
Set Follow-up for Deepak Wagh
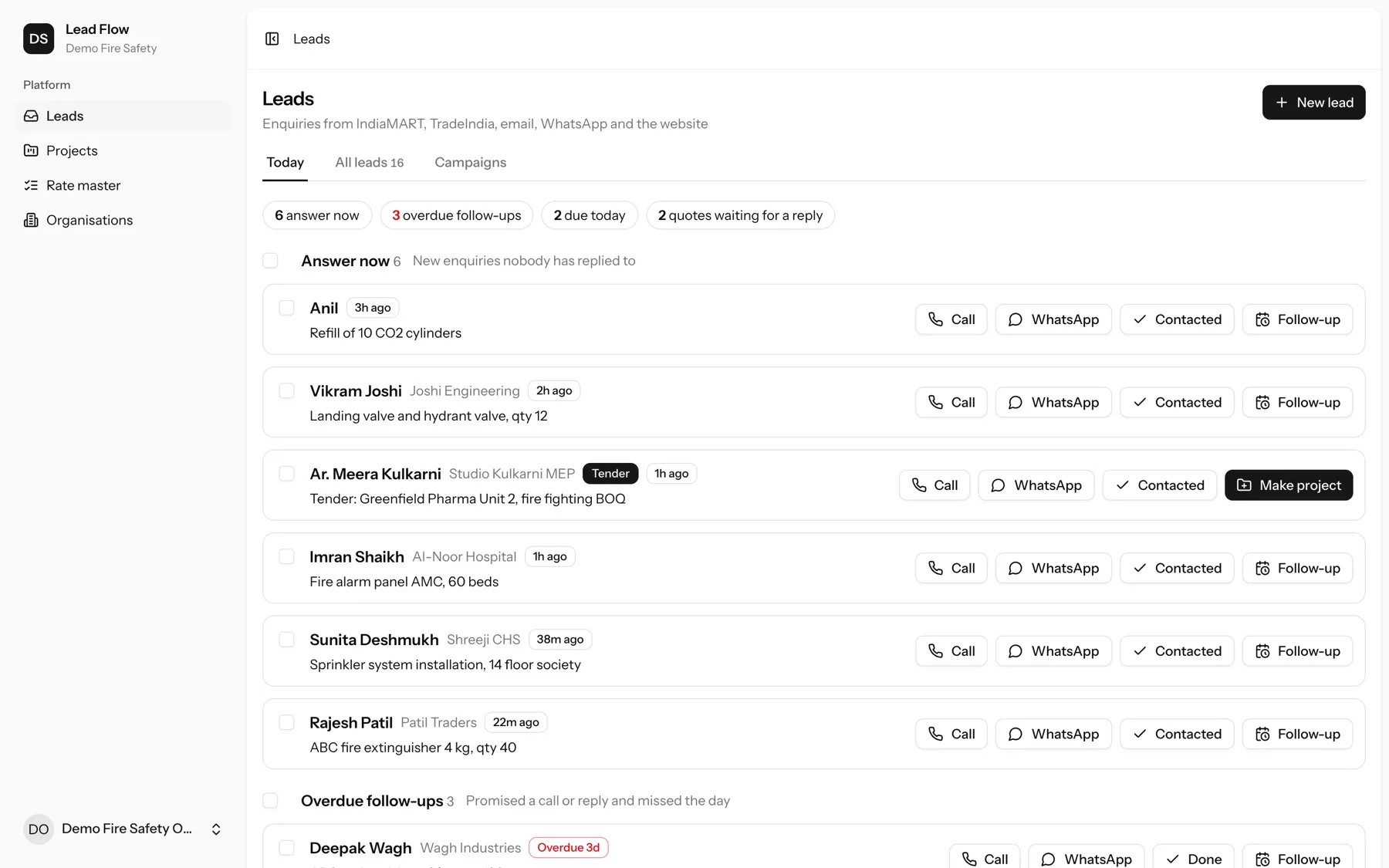[x=1297, y=856]
